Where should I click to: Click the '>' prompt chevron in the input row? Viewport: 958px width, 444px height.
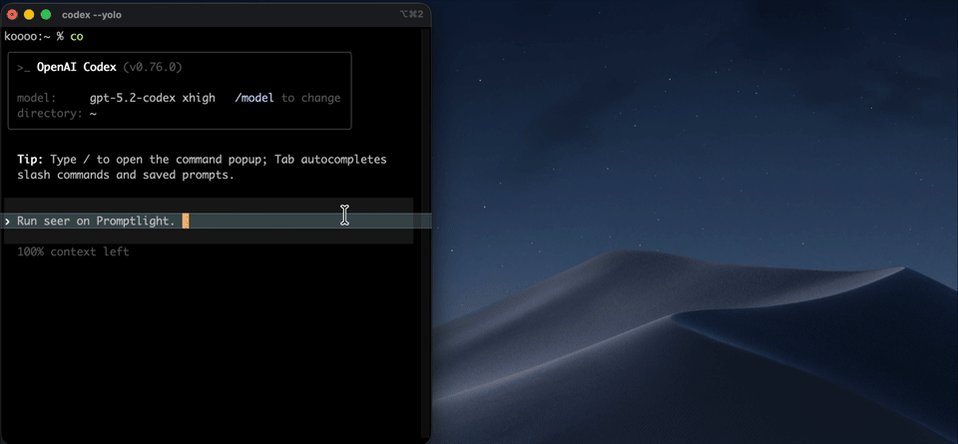(x=7, y=221)
